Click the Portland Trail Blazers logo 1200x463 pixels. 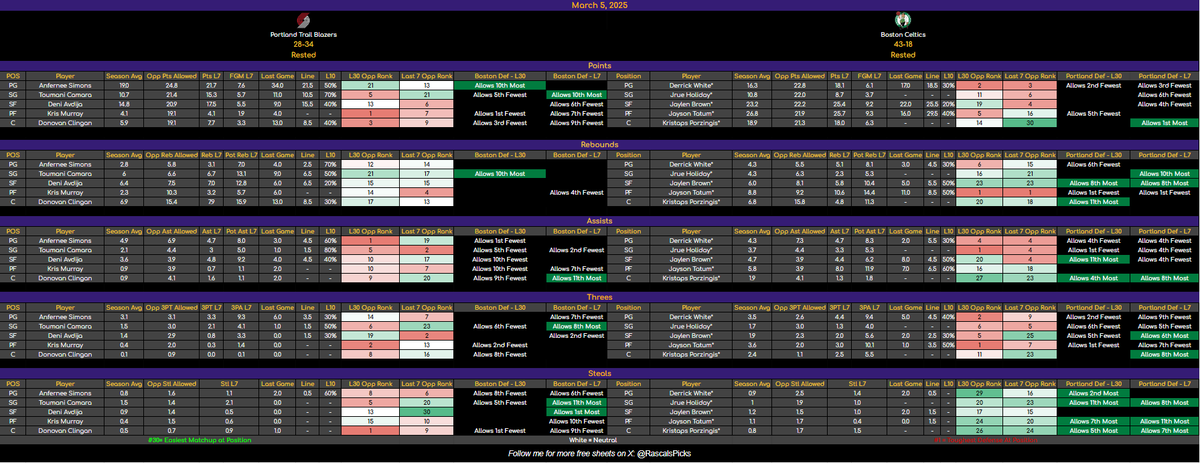[x=303, y=21]
